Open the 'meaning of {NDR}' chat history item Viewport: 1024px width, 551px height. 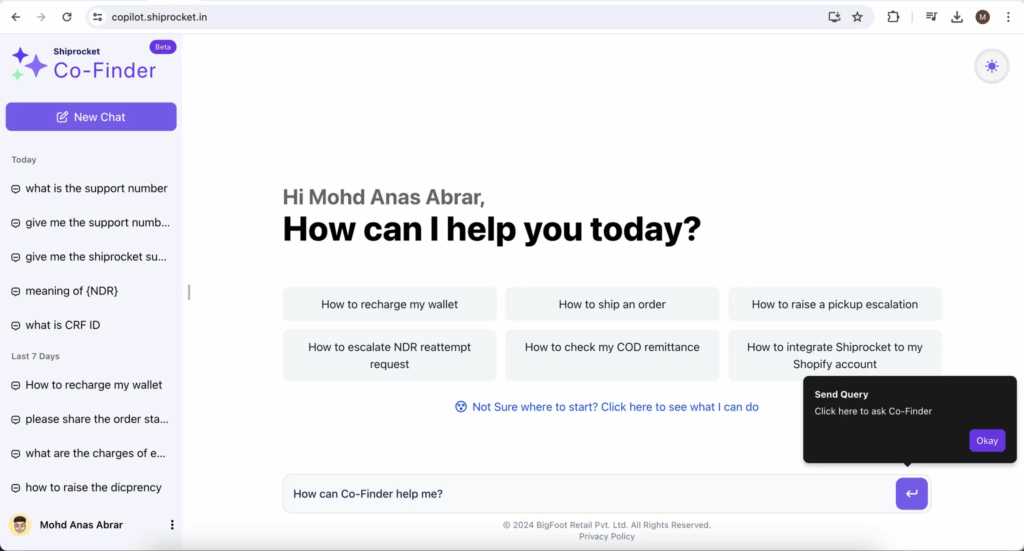click(71, 291)
